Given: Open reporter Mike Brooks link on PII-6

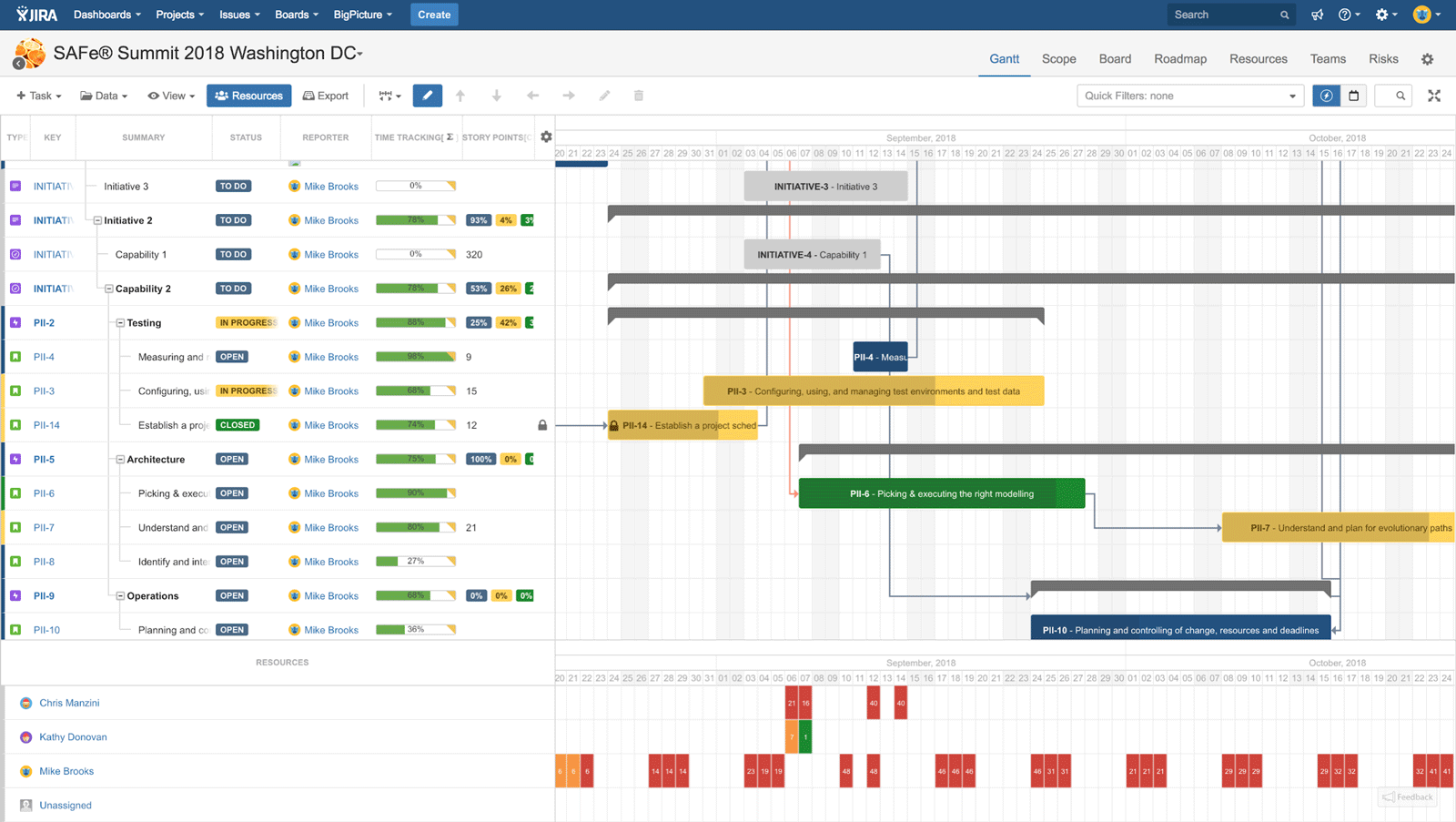Looking at the screenshot, I should pos(331,492).
